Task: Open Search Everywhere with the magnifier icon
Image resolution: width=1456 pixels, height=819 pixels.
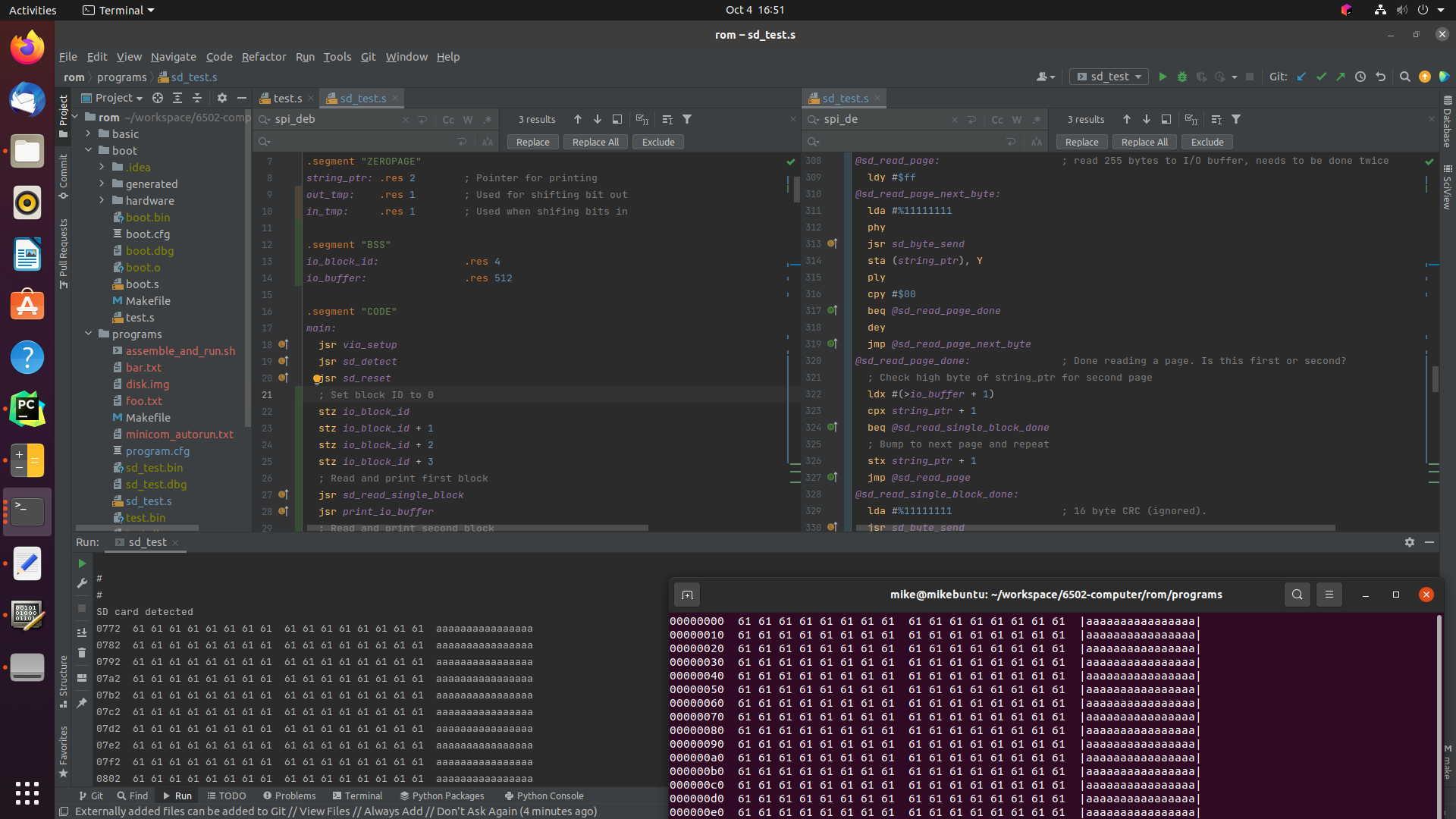Action: [1404, 77]
